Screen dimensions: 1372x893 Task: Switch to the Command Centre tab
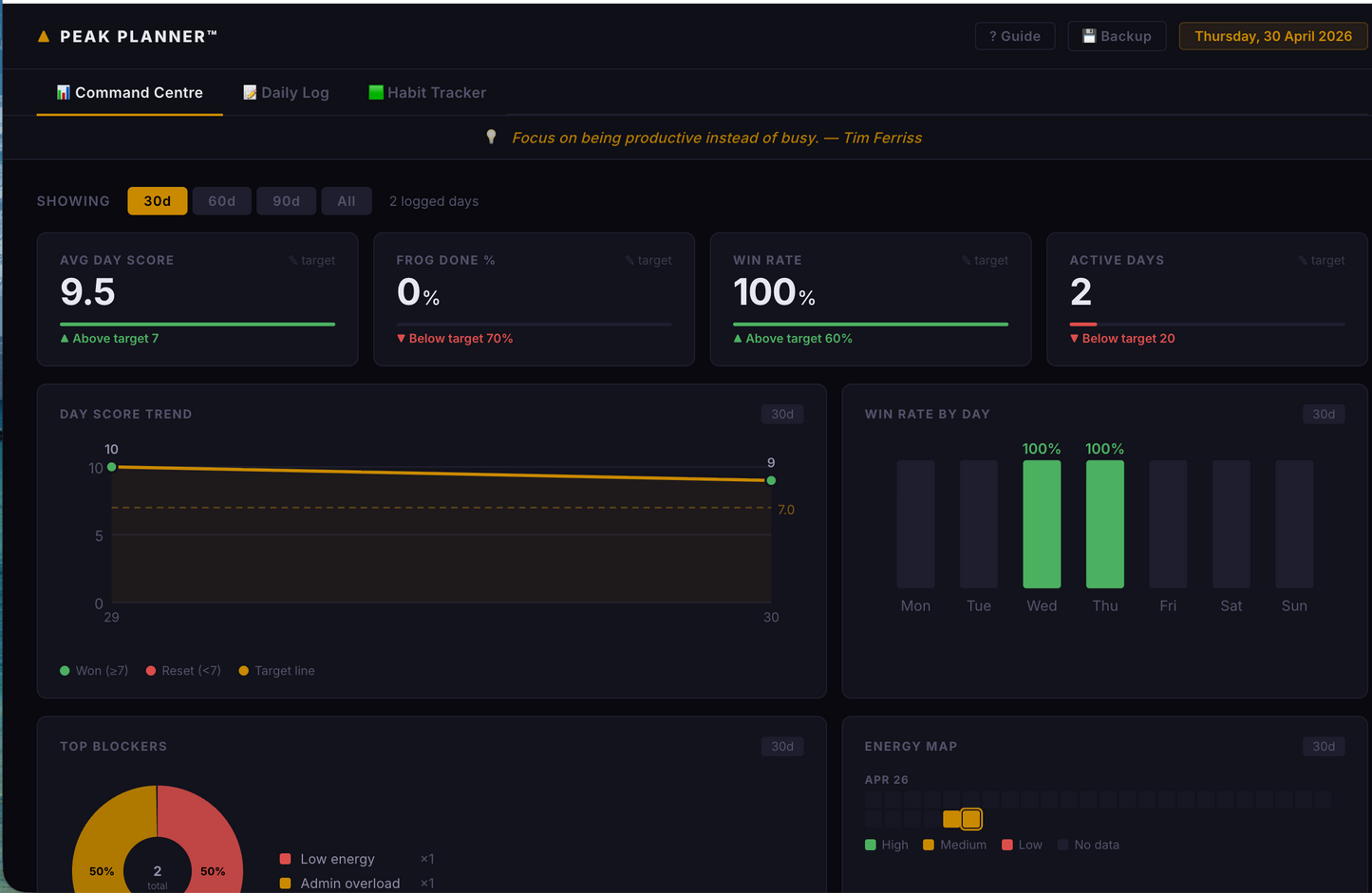tap(129, 93)
